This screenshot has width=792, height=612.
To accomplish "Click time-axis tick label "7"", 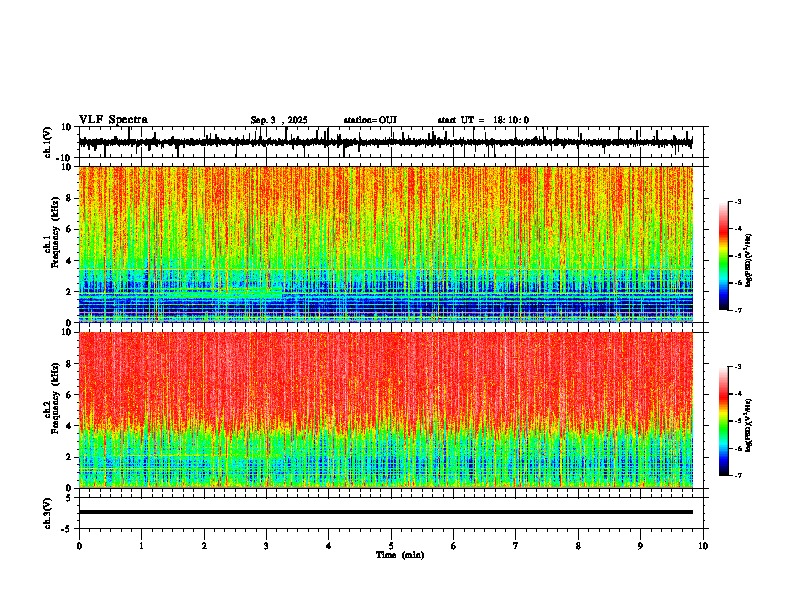I will (x=516, y=546).
